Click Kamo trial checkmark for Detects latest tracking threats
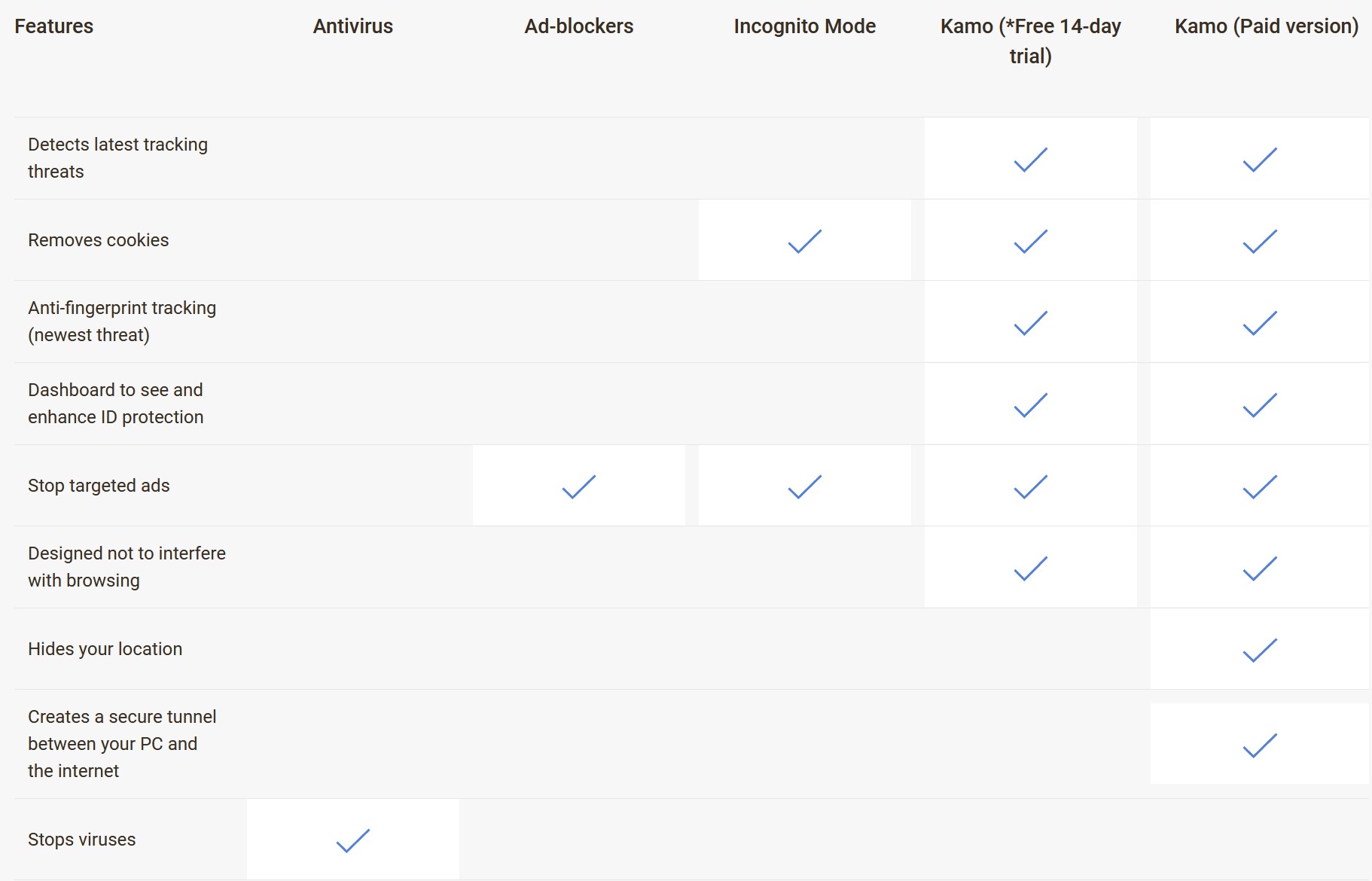The image size is (1372, 881). (1030, 159)
